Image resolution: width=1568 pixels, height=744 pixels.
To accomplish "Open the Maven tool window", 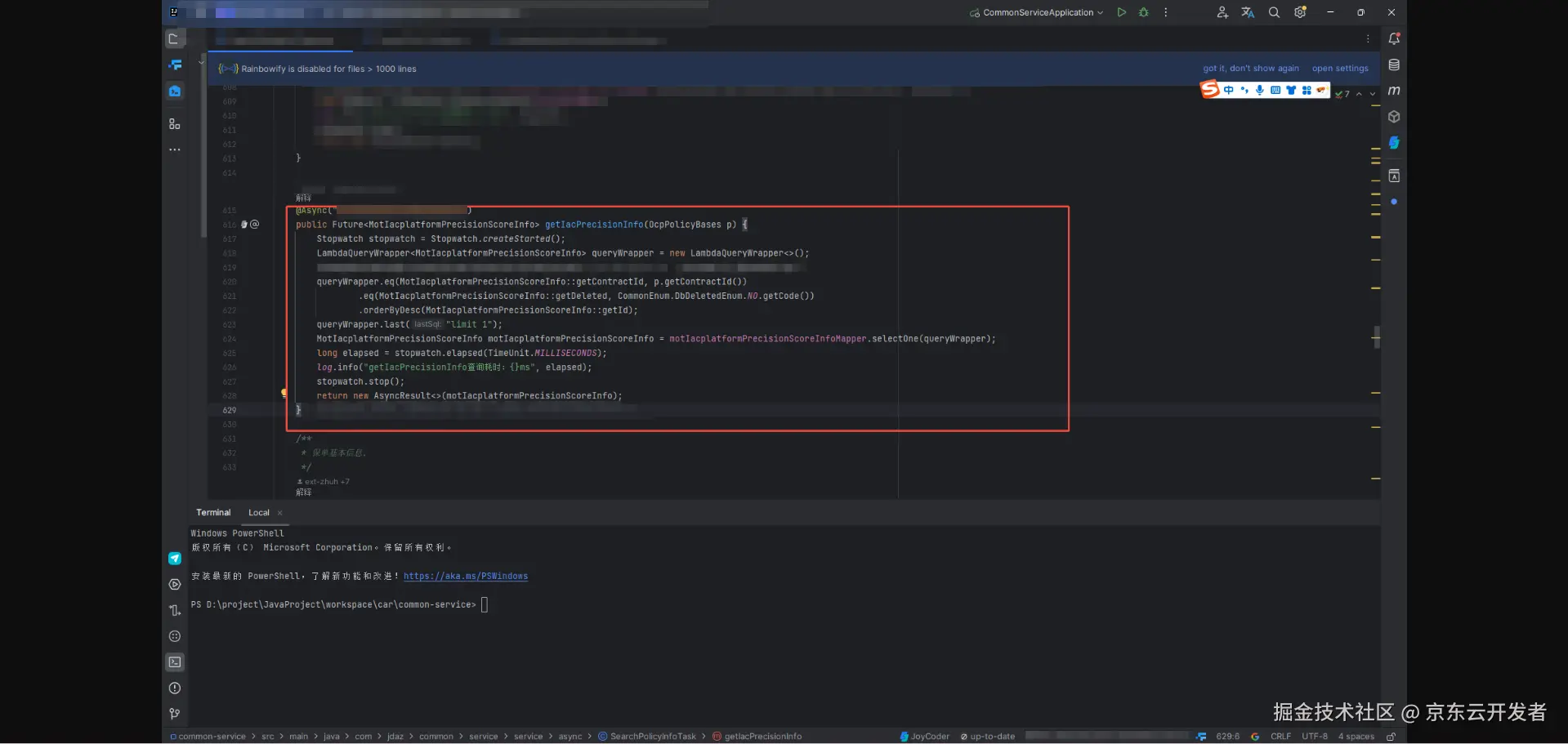I will point(1394,91).
